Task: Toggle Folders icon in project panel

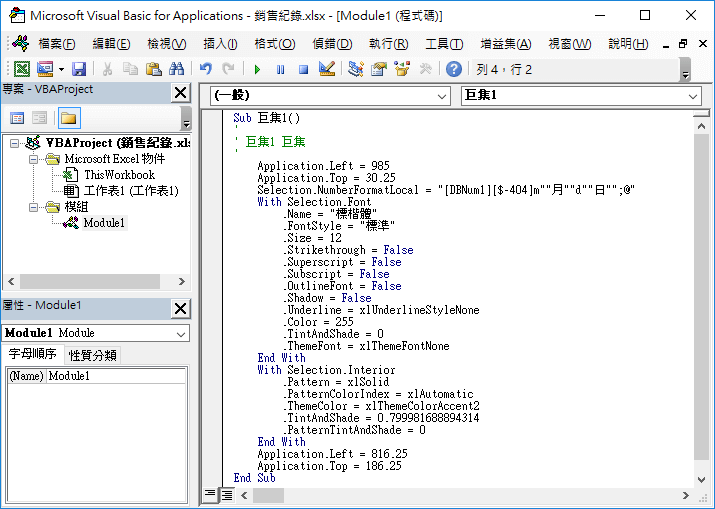Action: tap(69, 119)
